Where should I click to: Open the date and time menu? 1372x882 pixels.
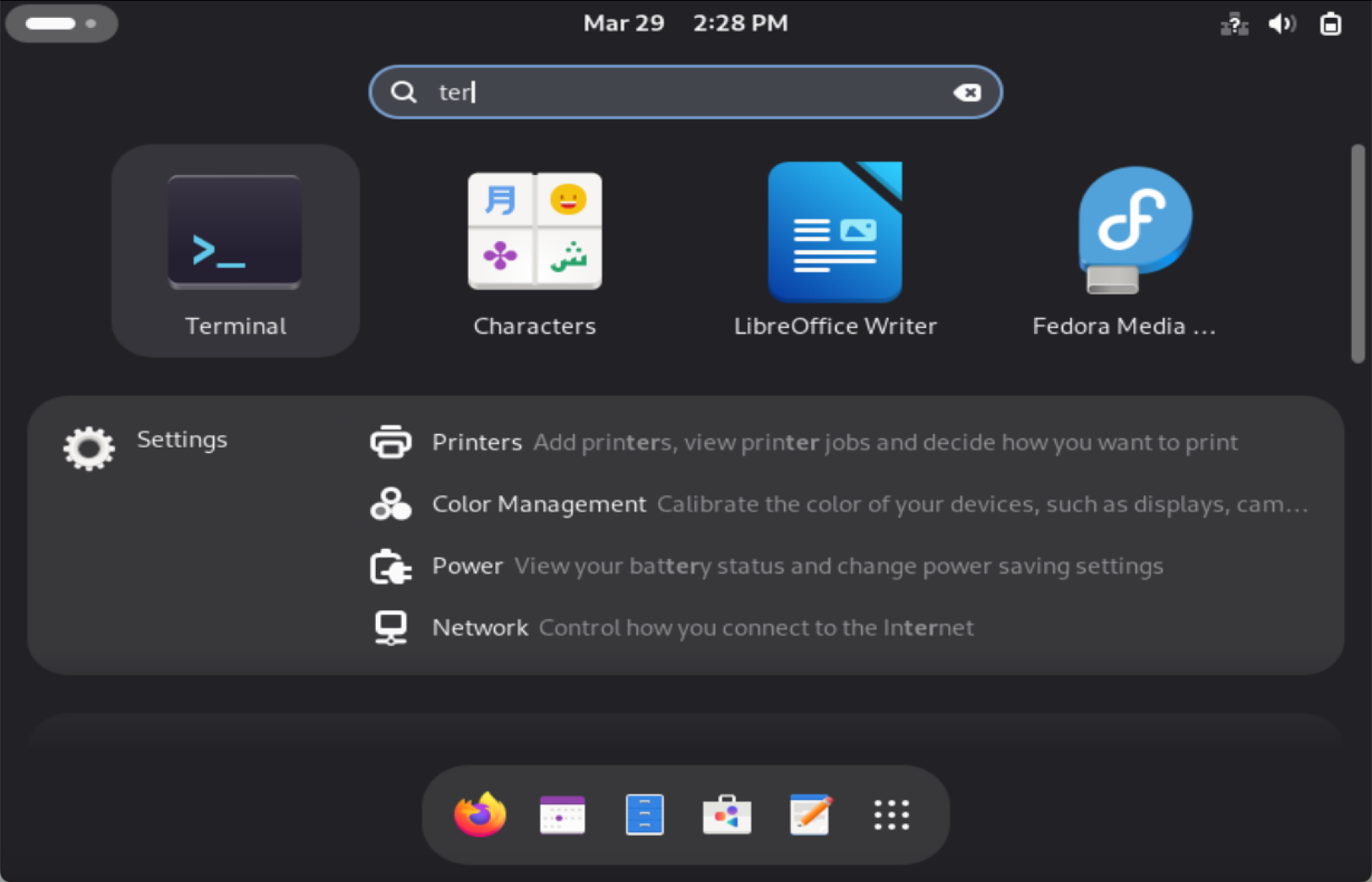[685, 23]
